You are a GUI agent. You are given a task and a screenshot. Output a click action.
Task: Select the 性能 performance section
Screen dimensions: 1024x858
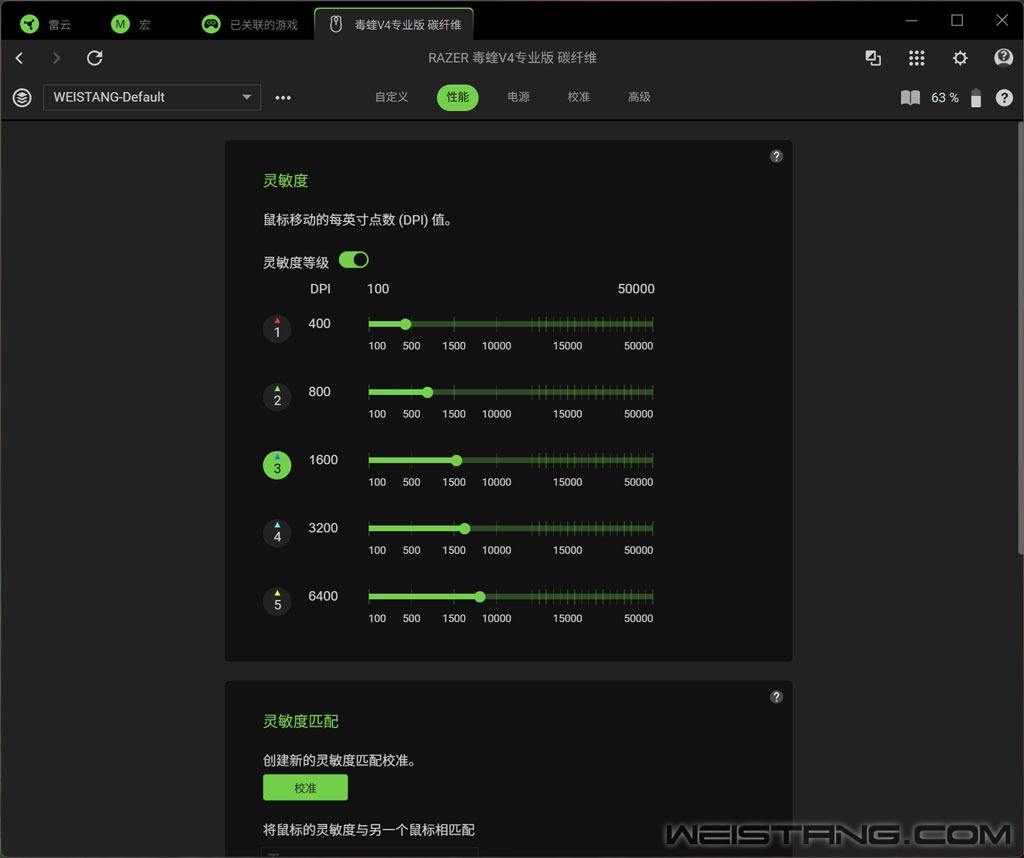[457, 97]
